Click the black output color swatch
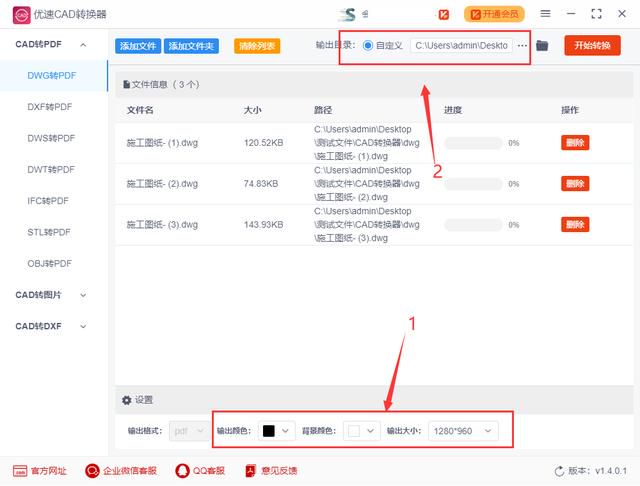The height and width of the screenshot is (486, 640). click(269, 431)
